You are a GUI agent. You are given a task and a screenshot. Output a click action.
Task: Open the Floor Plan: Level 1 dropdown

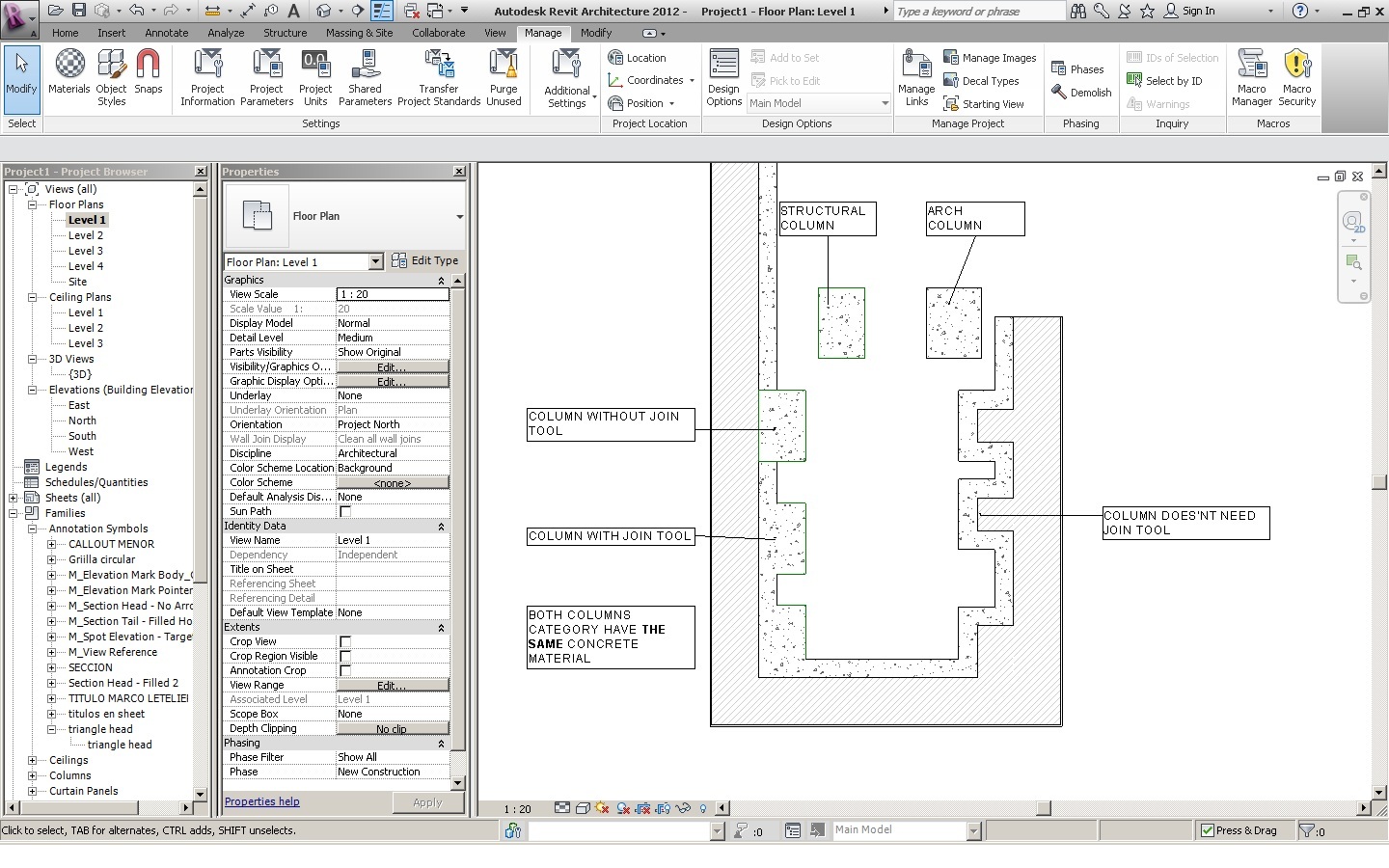tap(375, 262)
